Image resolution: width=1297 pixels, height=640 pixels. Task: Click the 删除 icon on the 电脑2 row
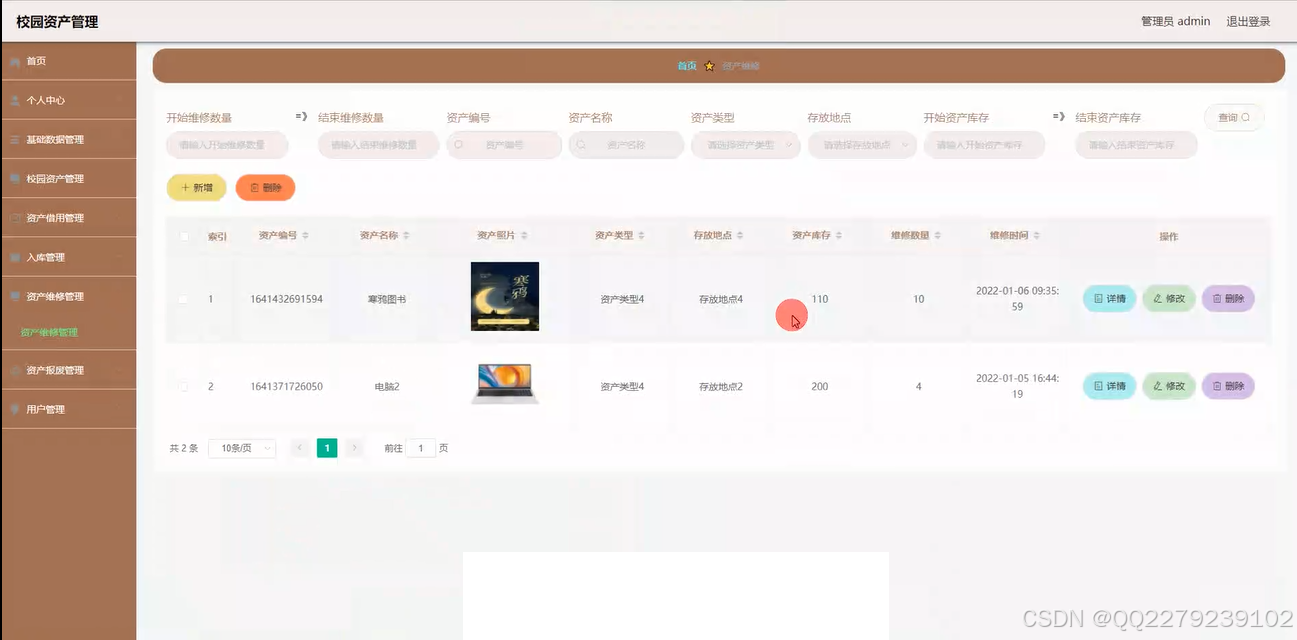[1228, 386]
